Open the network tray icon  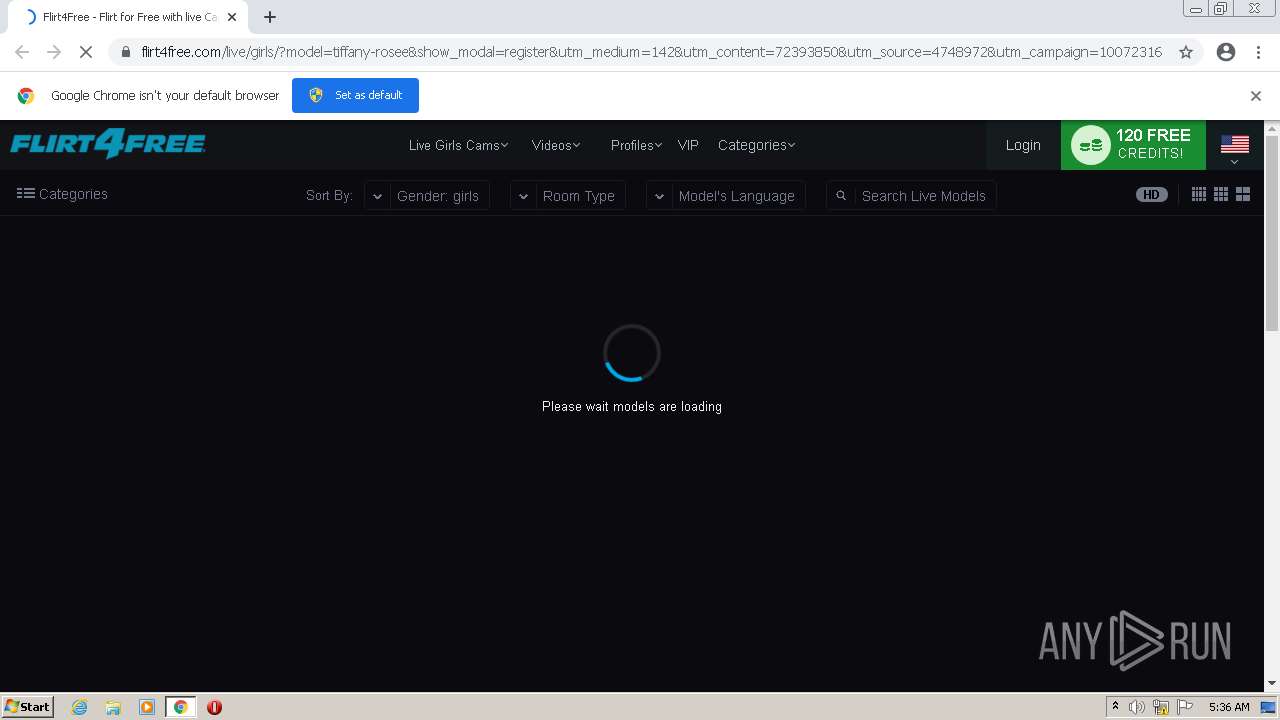[1161, 707]
